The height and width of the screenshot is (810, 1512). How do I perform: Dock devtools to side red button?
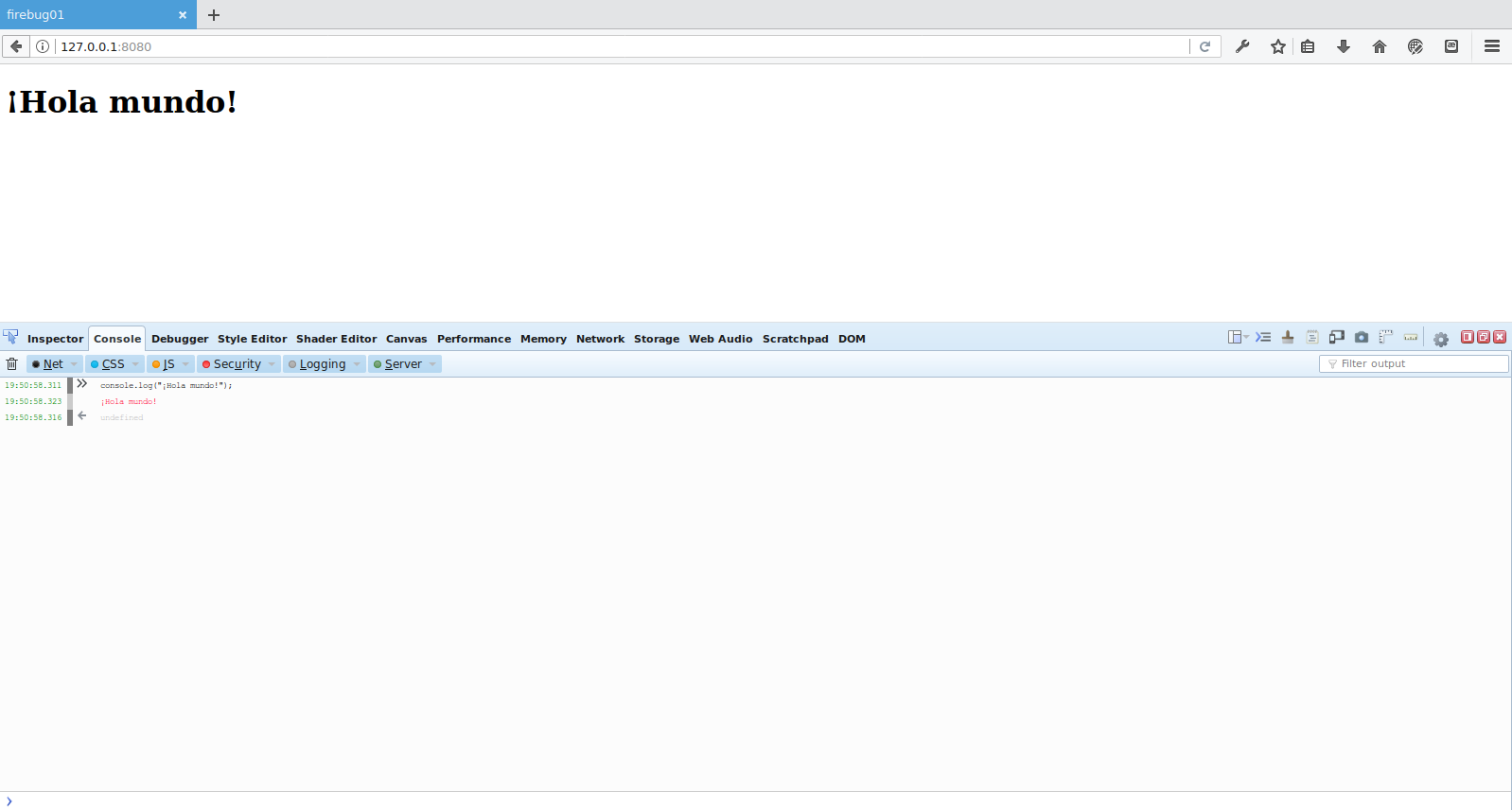click(x=1468, y=337)
